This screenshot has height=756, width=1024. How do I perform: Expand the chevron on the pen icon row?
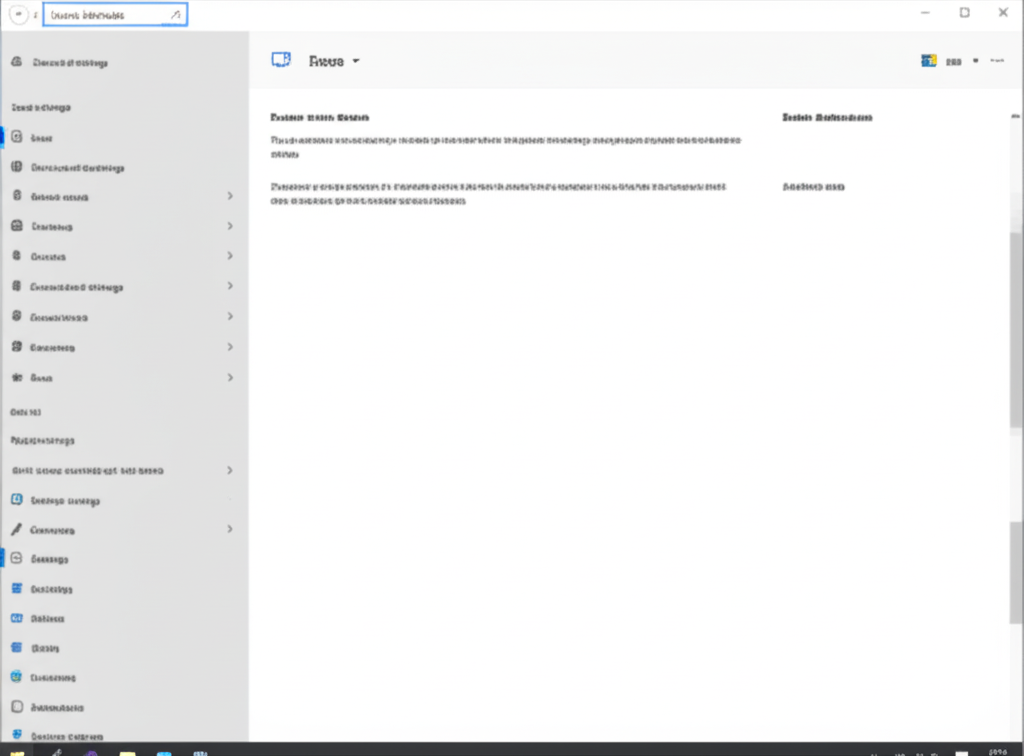click(230, 529)
